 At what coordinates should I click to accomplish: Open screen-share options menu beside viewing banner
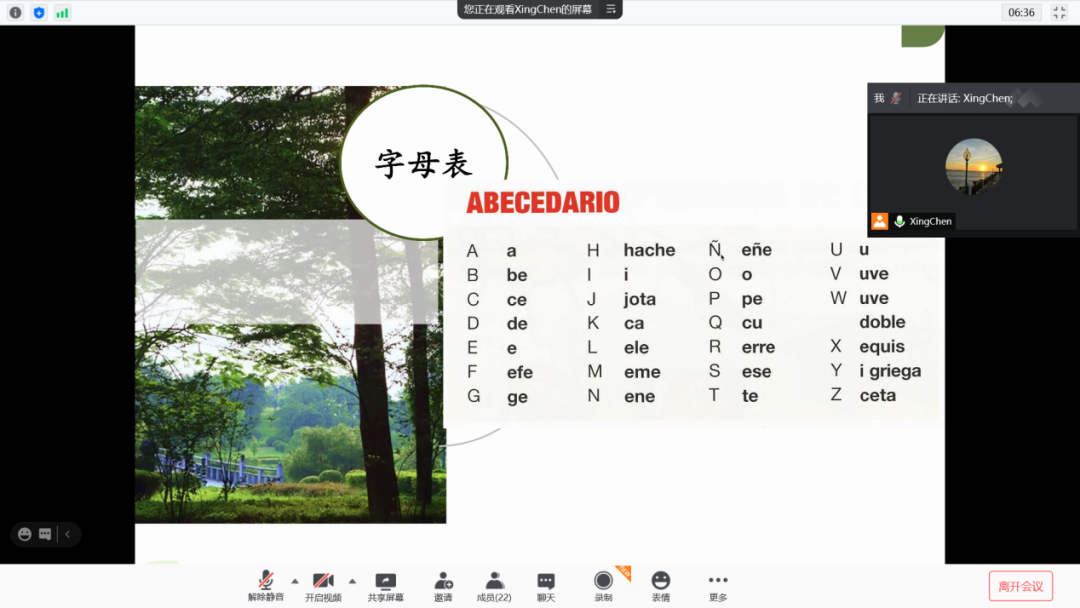click(611, 9)
